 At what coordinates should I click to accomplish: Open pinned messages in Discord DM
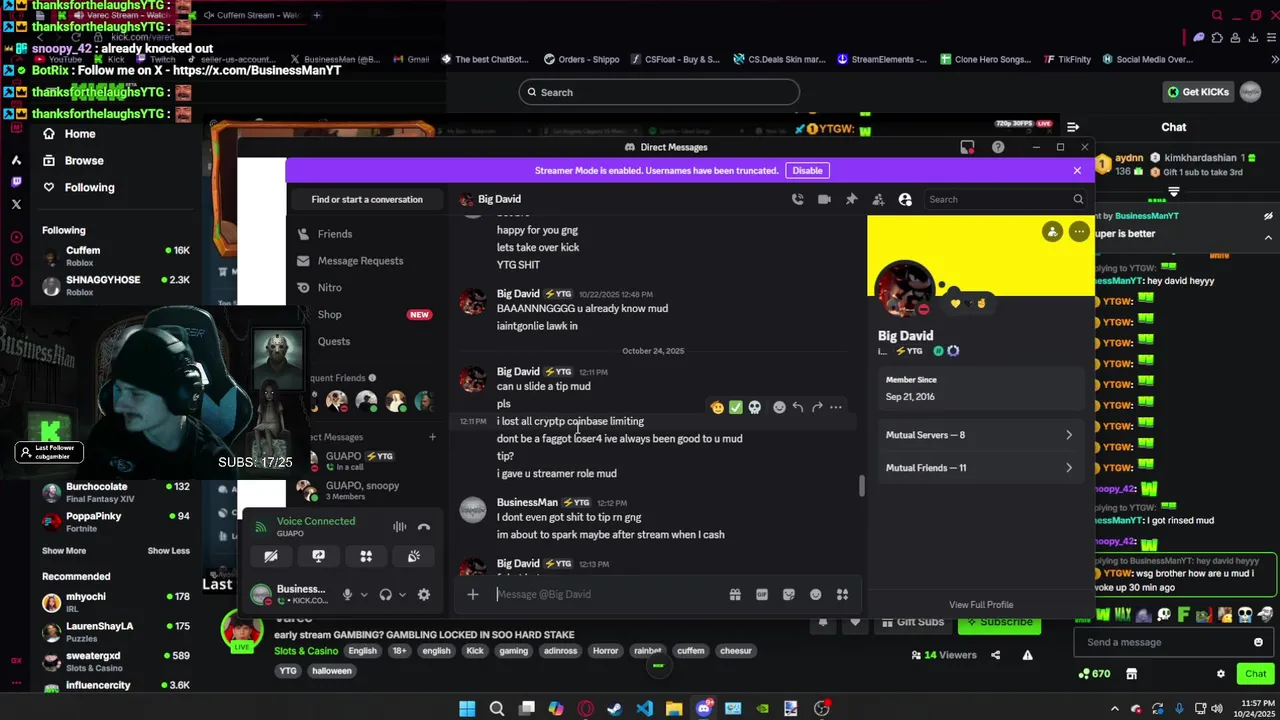[x=851, y=199]
